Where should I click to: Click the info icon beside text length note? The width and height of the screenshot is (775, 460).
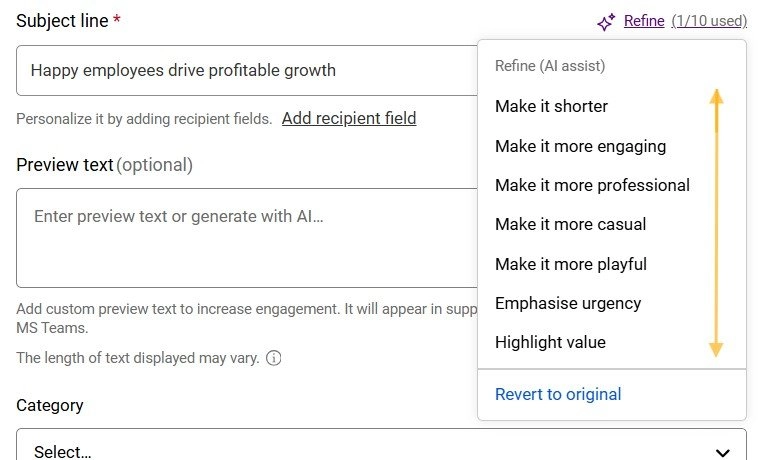(x=274, y=357)
